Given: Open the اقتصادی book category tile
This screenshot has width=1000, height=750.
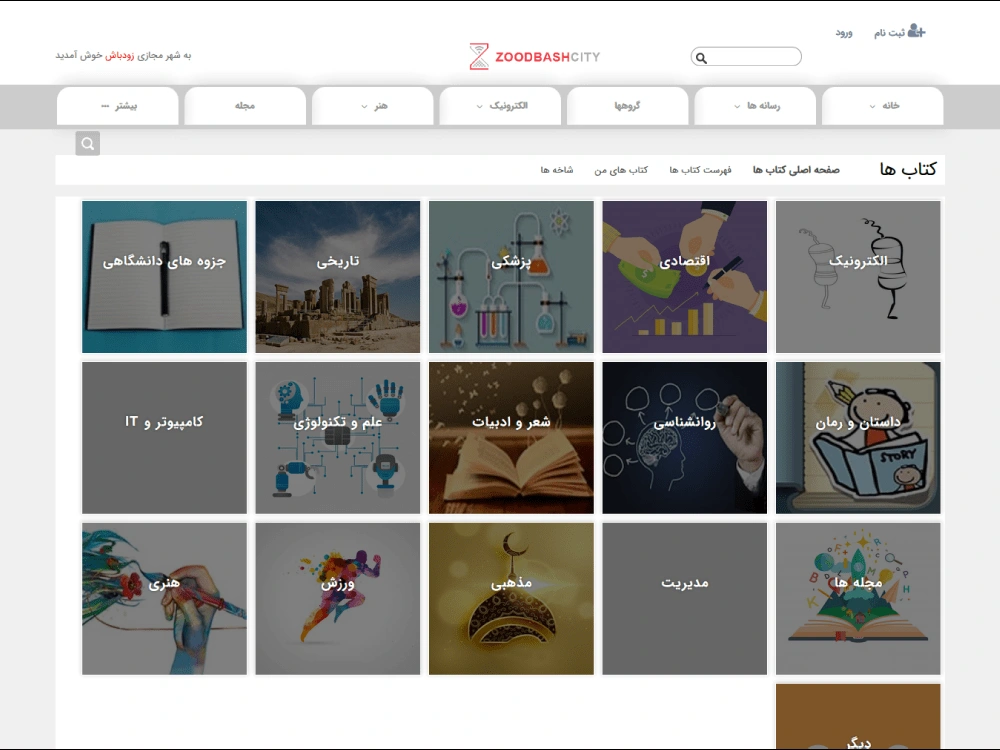Looking at the screenshot, I should (684, 277).
